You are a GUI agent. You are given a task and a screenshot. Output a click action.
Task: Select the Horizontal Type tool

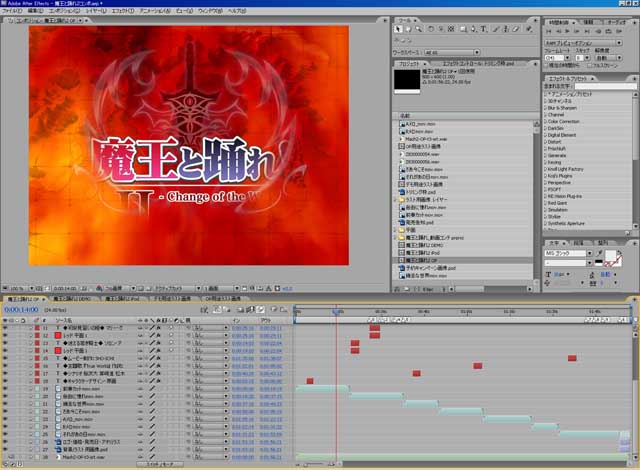tap(484, 29)
